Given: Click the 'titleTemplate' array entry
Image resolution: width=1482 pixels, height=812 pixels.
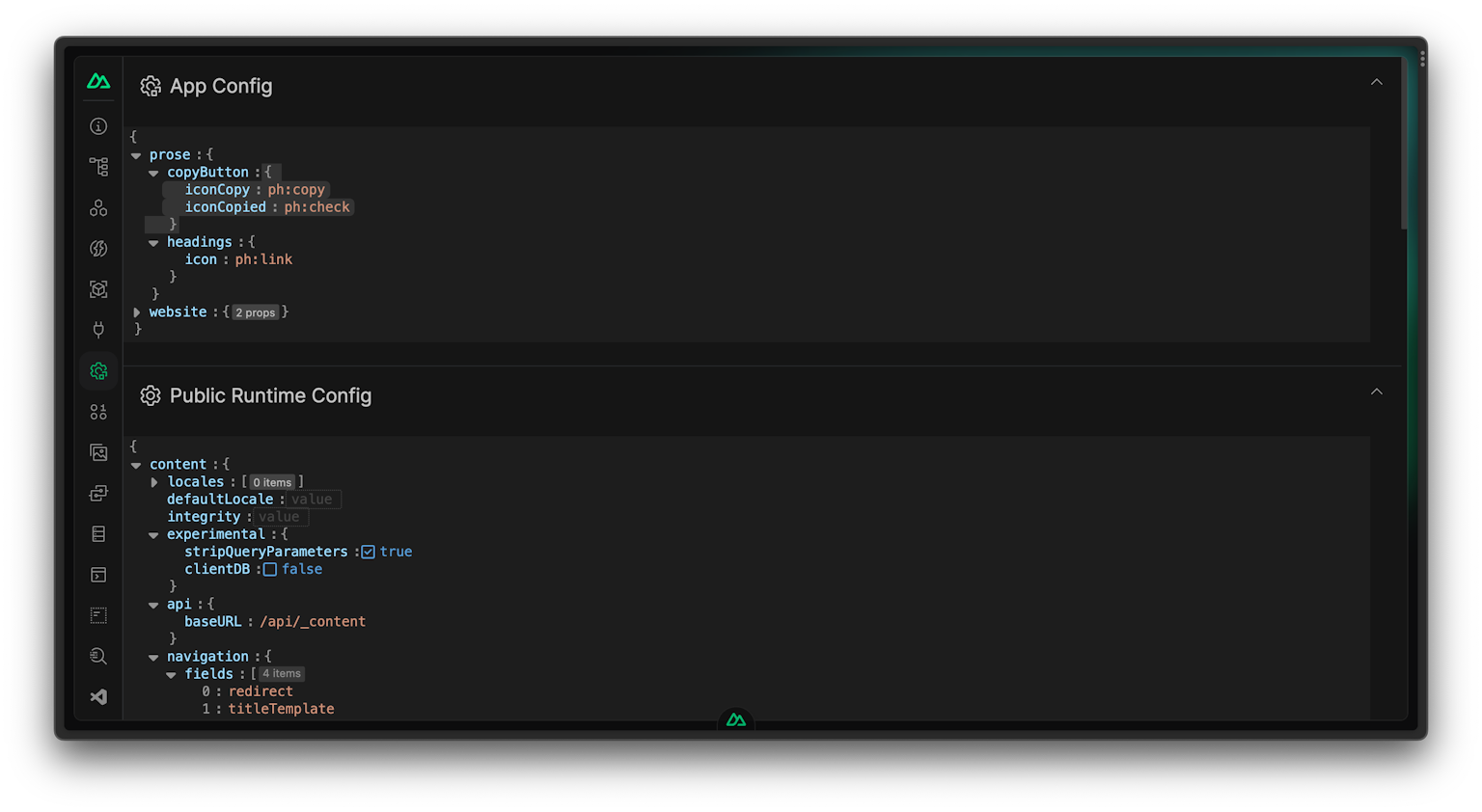Looking at the screenshot, I should click(282, 709).
